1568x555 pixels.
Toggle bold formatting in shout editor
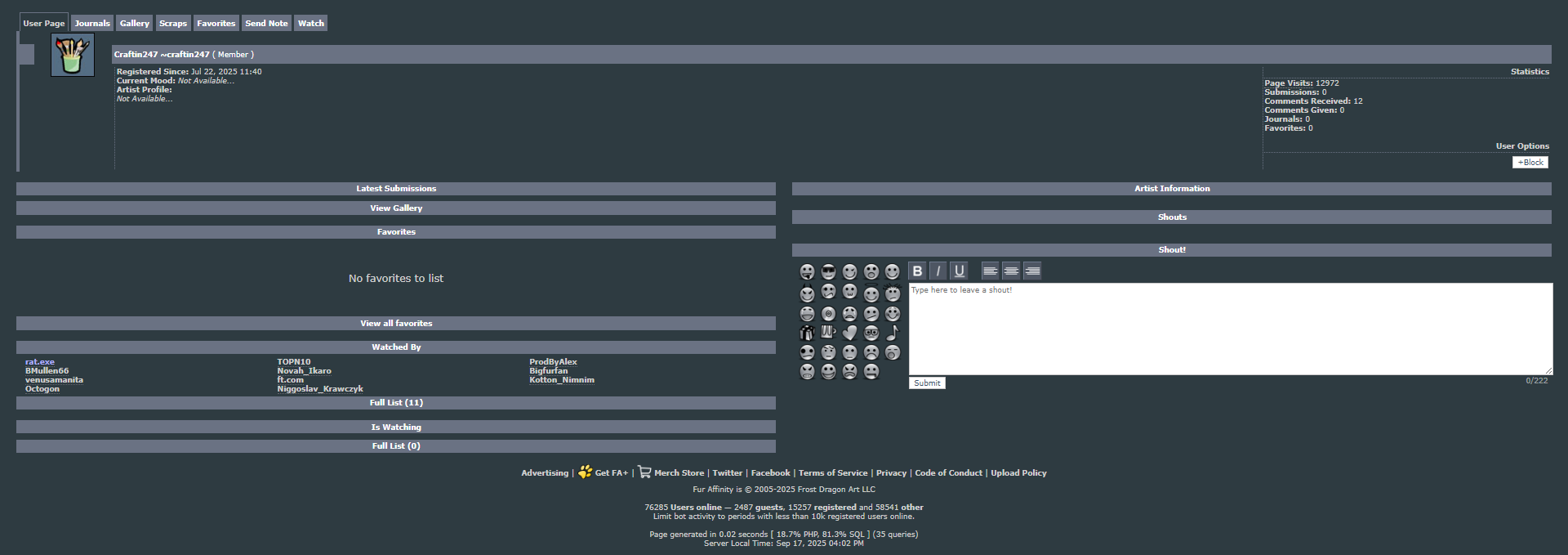[x=917, y=271]
